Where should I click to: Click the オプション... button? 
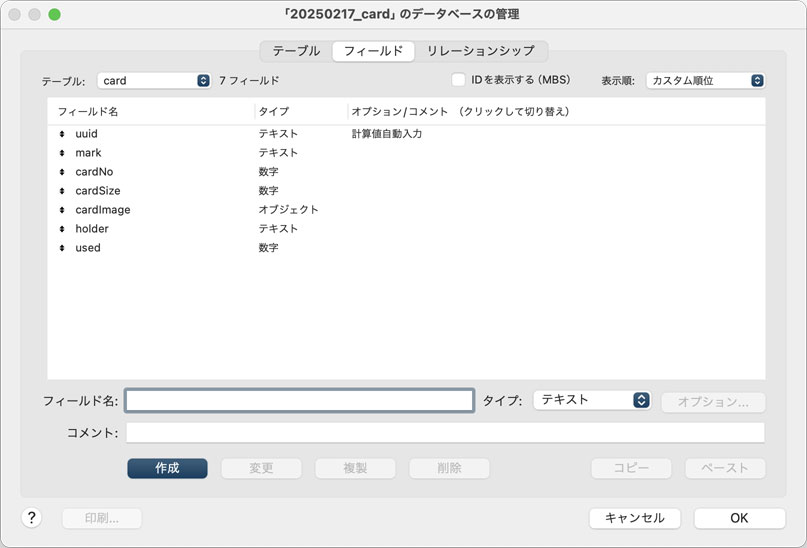pos(713,402)
